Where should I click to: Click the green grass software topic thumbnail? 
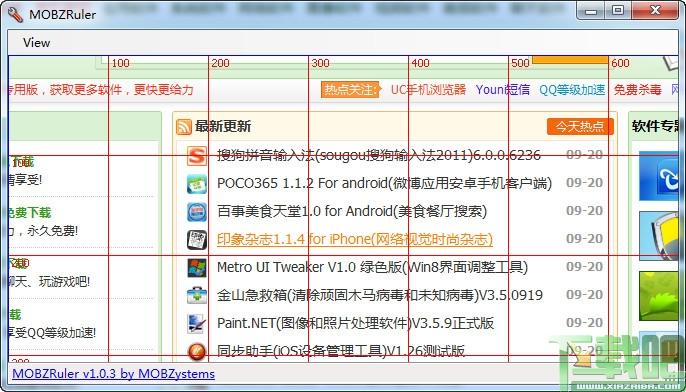(x=659, y=296)
